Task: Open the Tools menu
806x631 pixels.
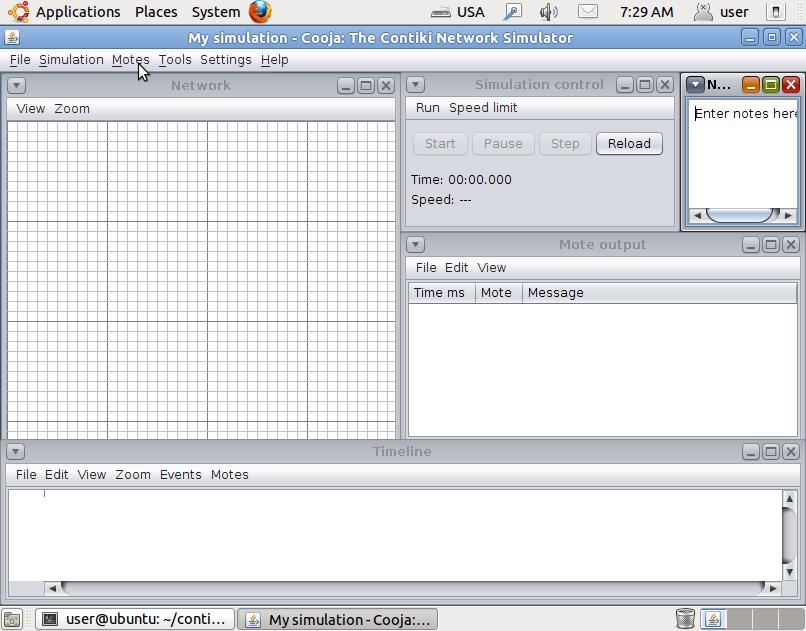Action: click(175, 60)
